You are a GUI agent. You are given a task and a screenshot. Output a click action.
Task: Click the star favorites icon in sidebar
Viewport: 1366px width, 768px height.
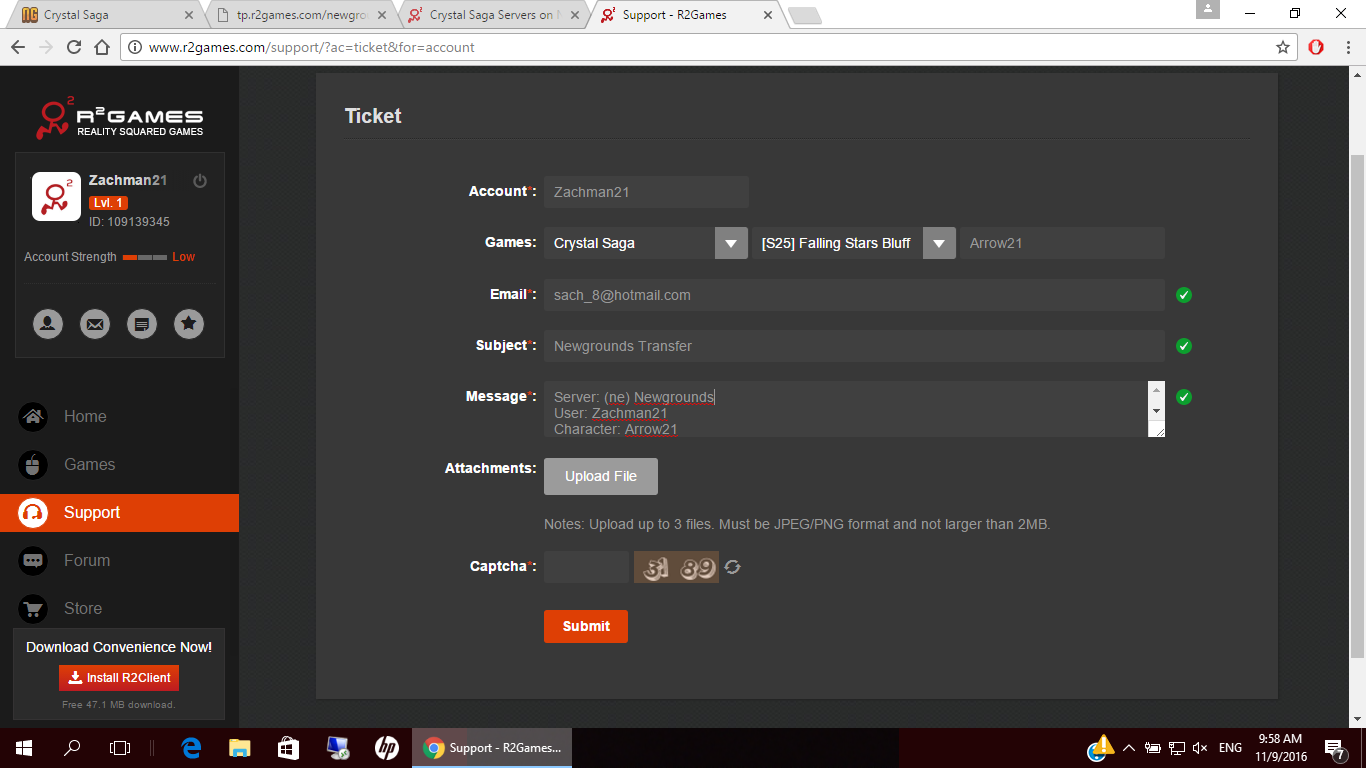pos(189,324)
